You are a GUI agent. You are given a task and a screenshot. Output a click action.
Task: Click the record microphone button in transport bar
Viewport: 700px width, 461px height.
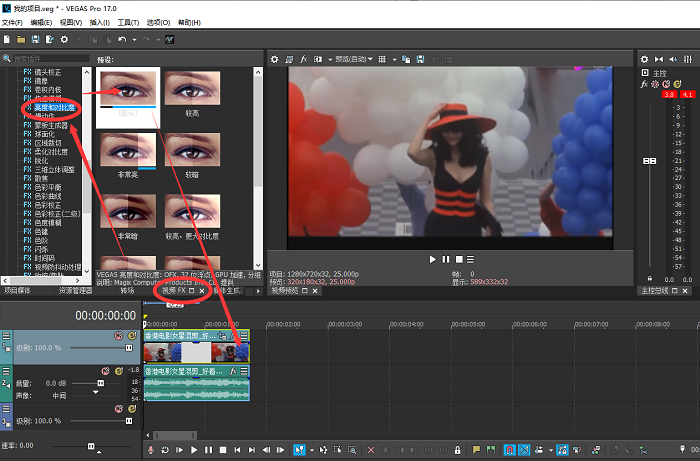(x=152, y=451)
